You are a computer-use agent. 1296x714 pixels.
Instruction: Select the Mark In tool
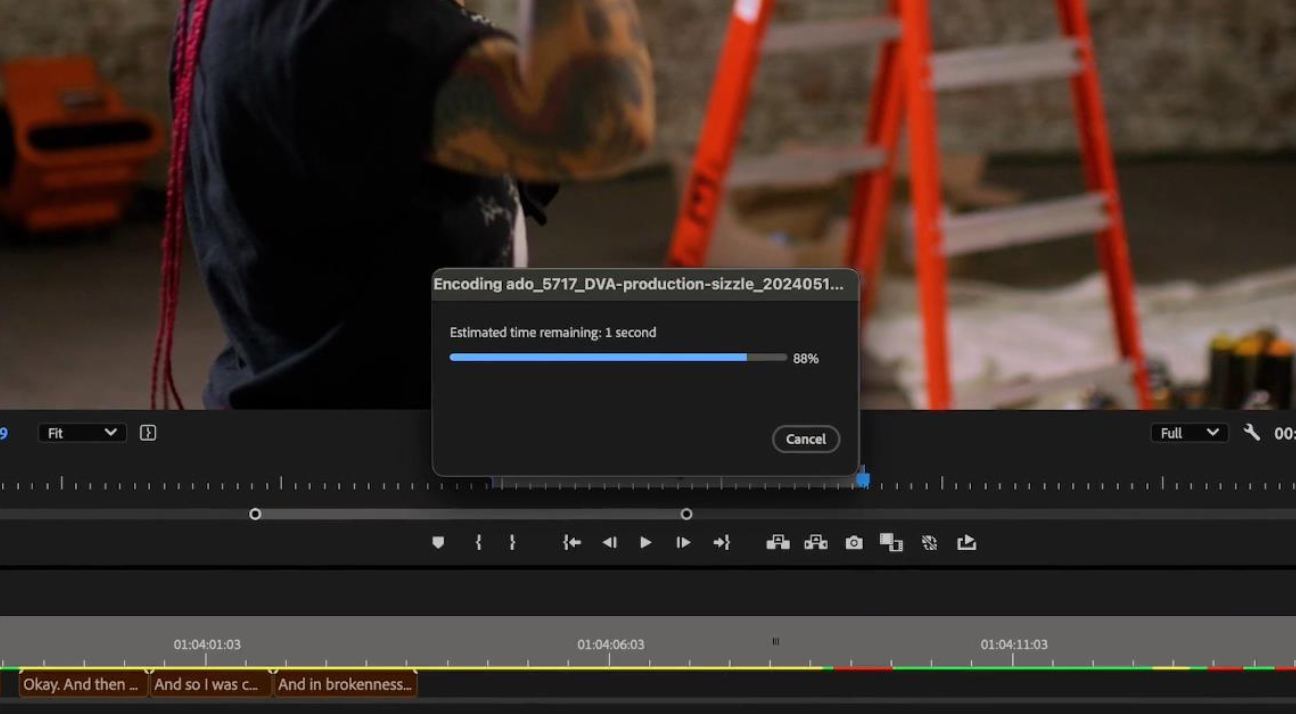point(478,542)
